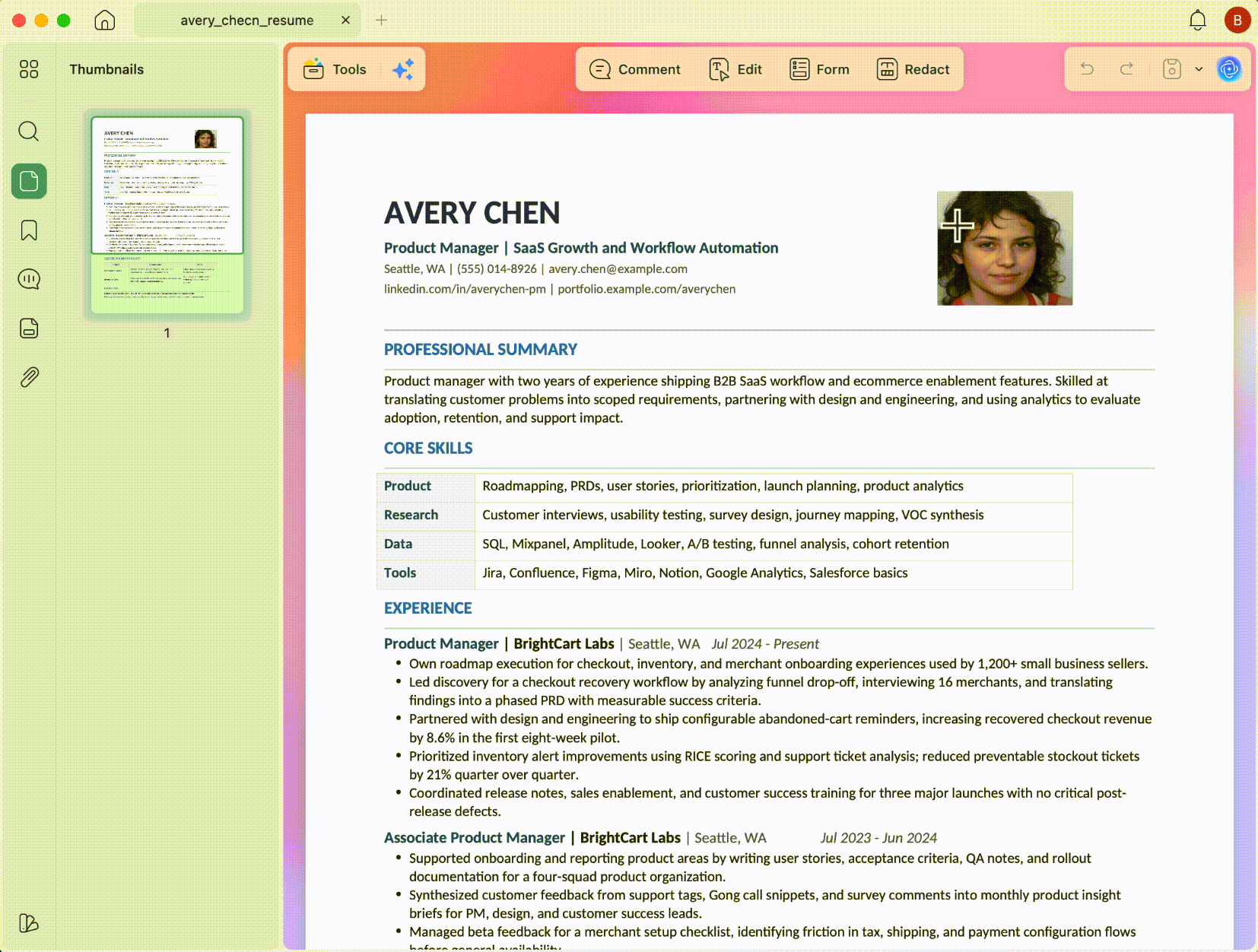1258x952 pixels.
Task: Click the profile photo in resume
Action: point(1005,249)
